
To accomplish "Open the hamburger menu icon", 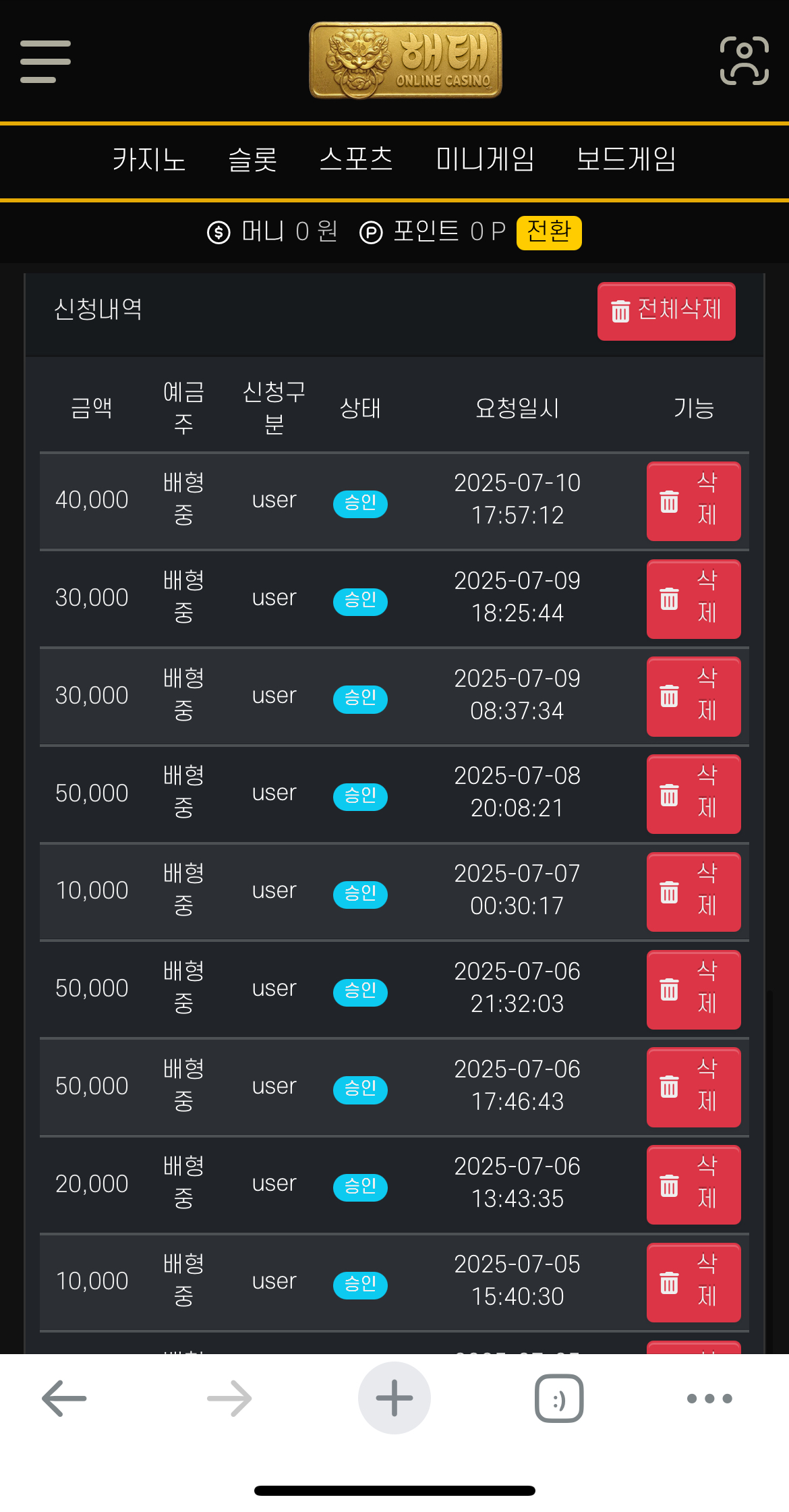I will pyautogui.click(x=45, y=61).
